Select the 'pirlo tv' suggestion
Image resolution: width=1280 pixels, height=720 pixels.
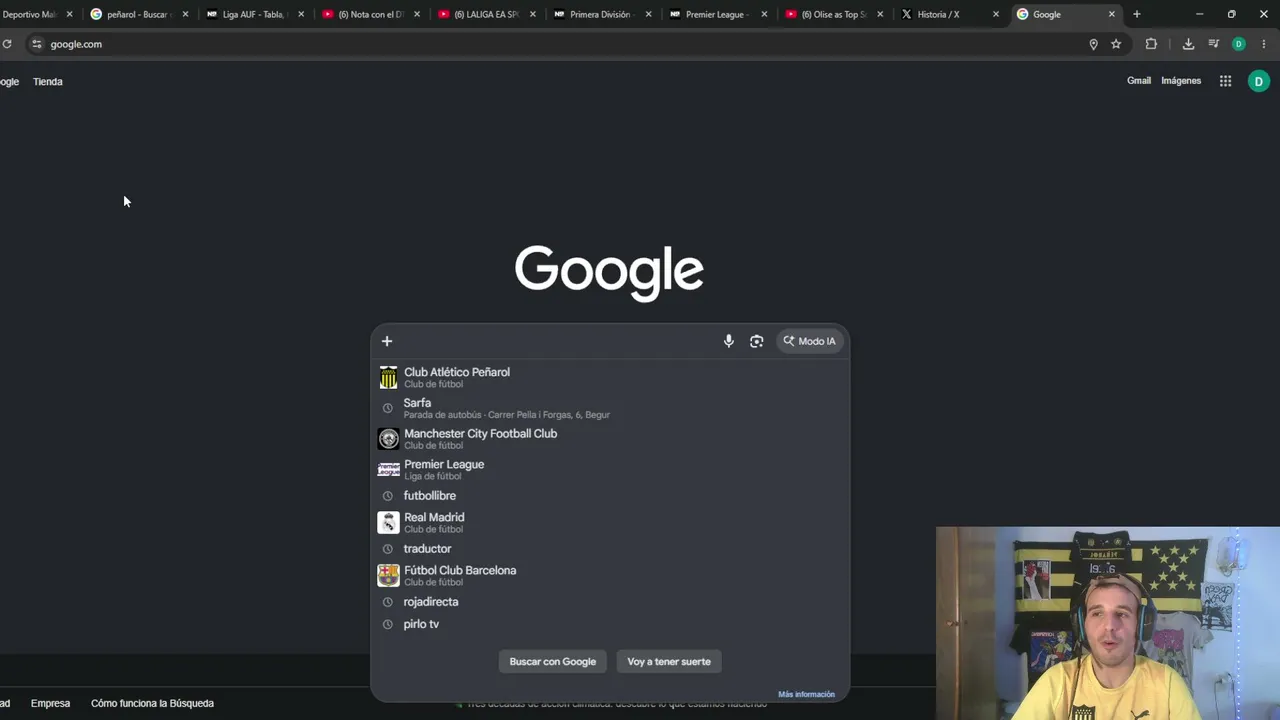point(610,624)
